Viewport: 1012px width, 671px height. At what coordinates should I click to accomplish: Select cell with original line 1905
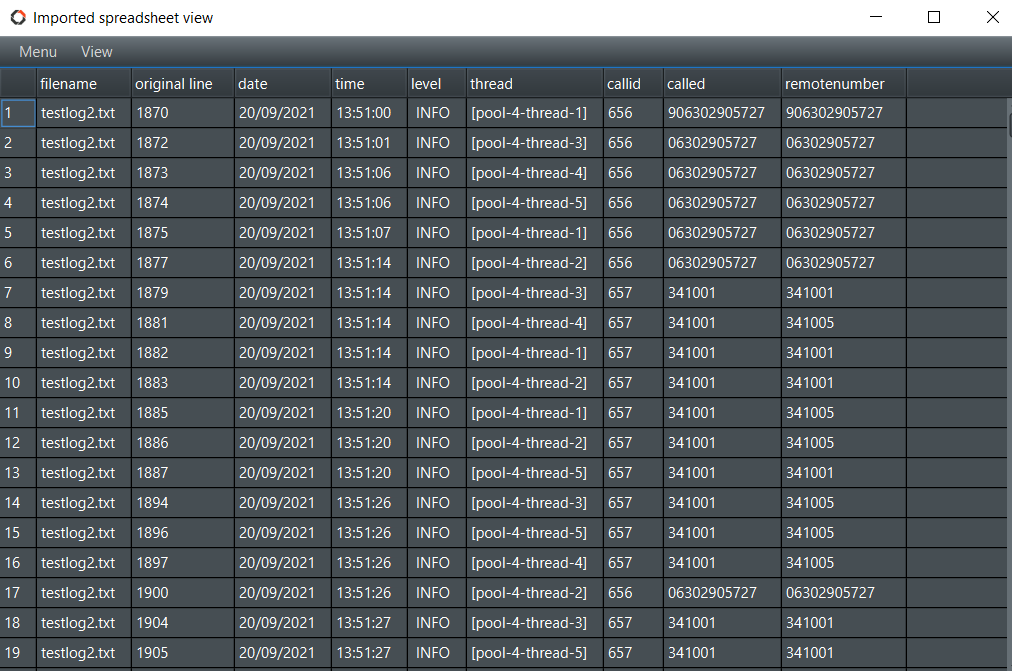coord(183,653)
